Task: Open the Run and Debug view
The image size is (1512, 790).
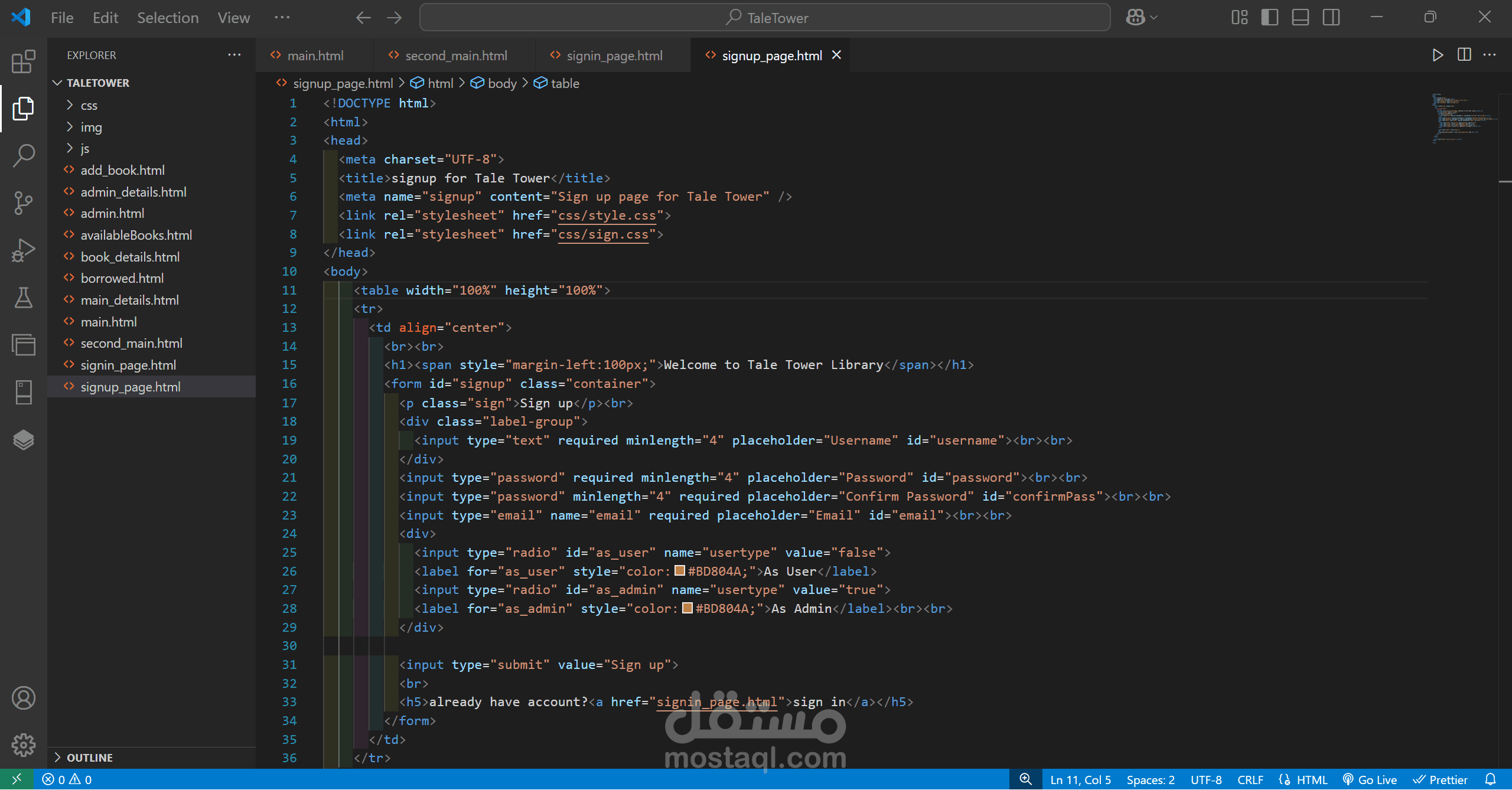Action: click(24, 250)
